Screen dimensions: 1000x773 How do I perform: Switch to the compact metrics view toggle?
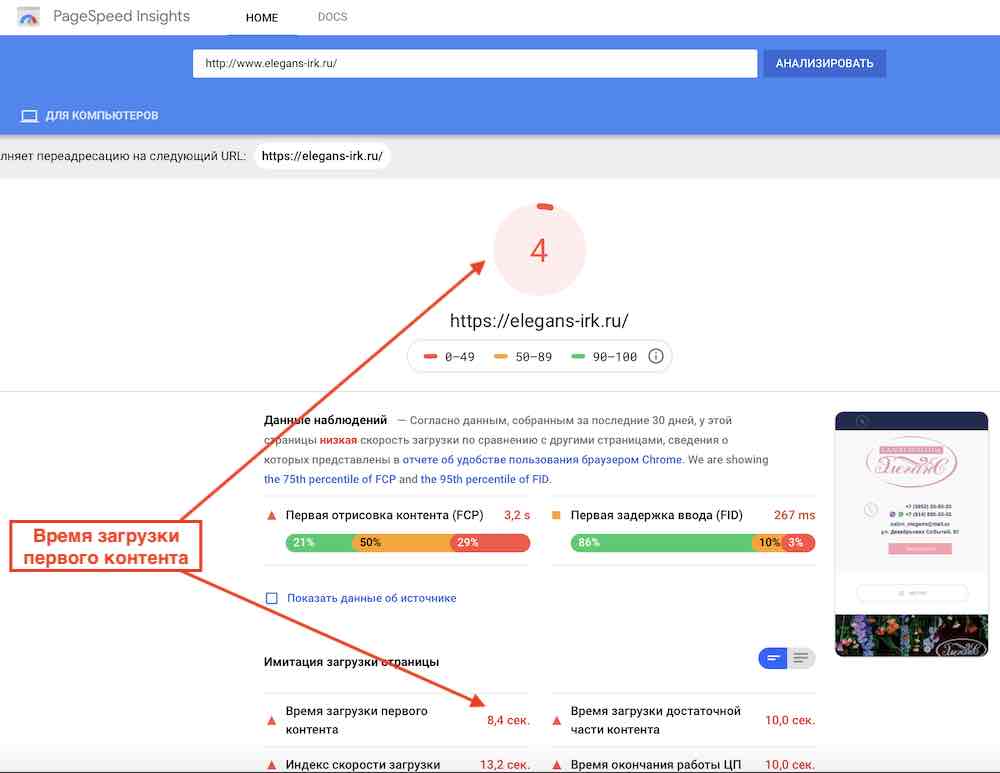tap(773, 658)
